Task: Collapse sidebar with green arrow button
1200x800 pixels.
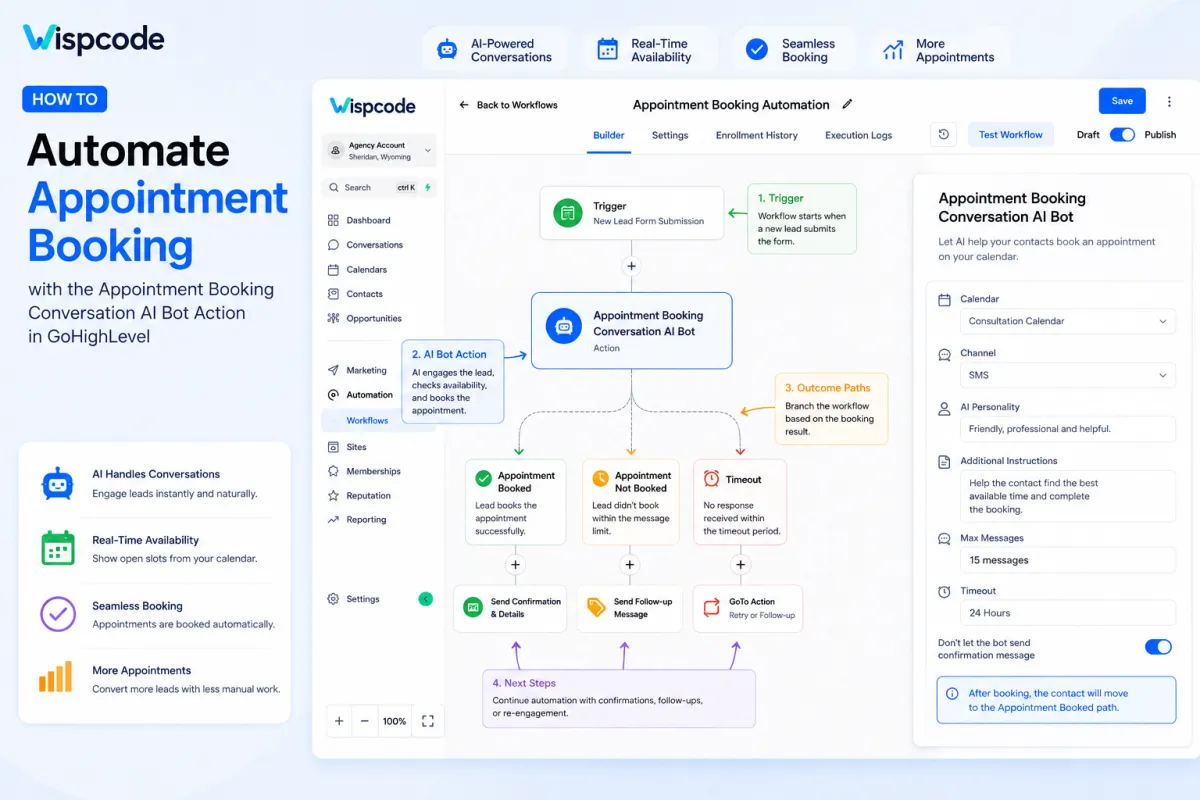Action: point(425,599)
